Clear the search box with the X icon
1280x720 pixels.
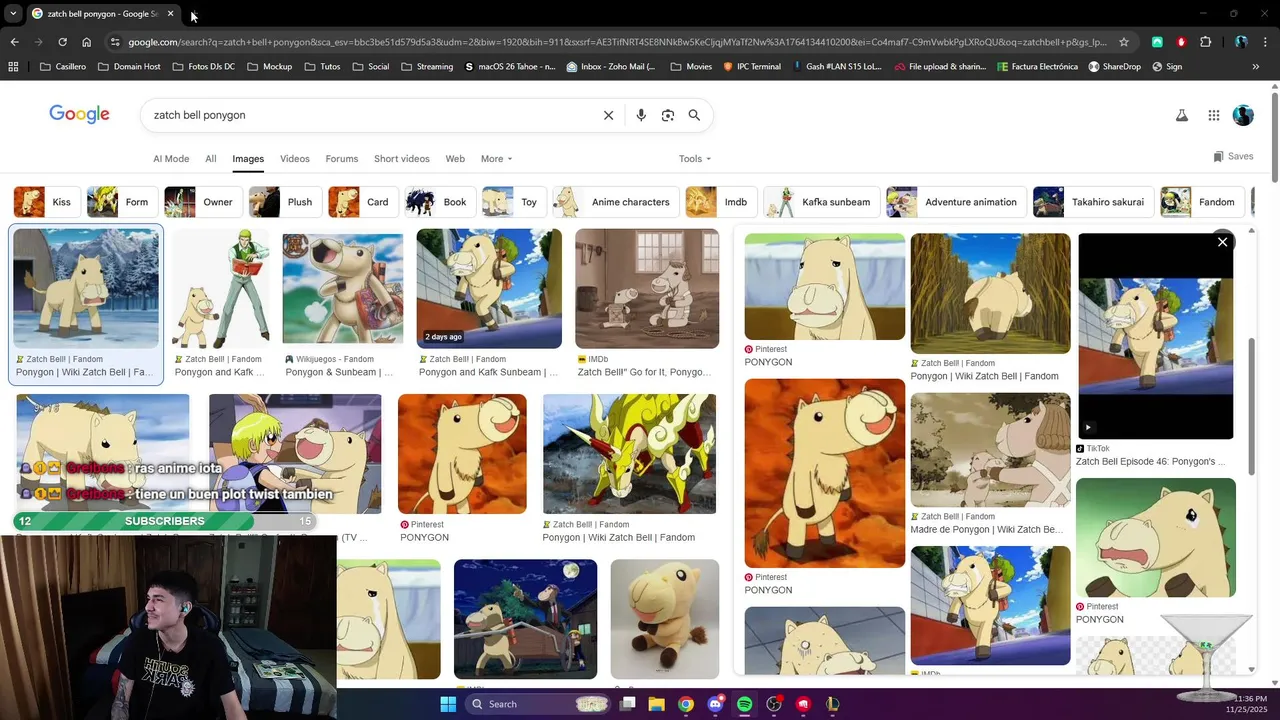pyautogui.click(x=608, y=115)
